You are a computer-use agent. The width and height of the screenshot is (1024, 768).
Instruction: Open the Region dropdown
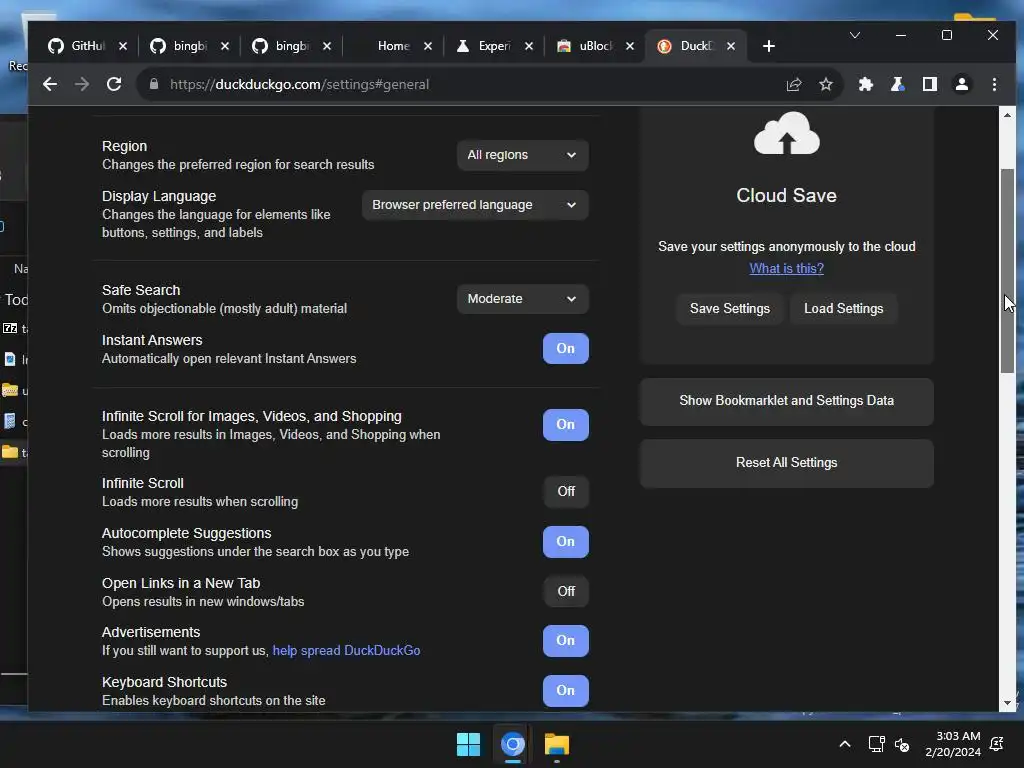522,155
